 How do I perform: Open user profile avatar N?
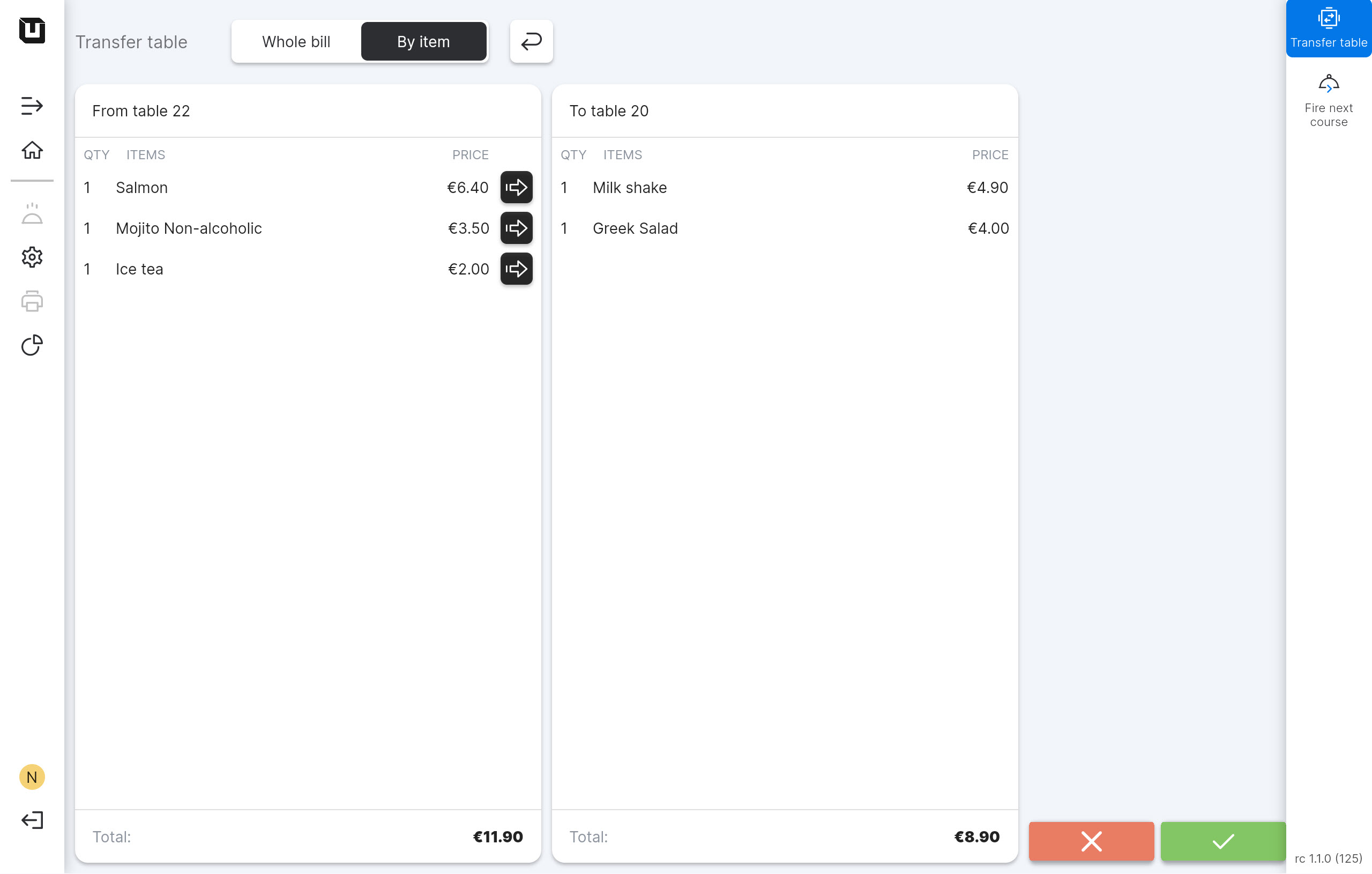coord(32,777)
